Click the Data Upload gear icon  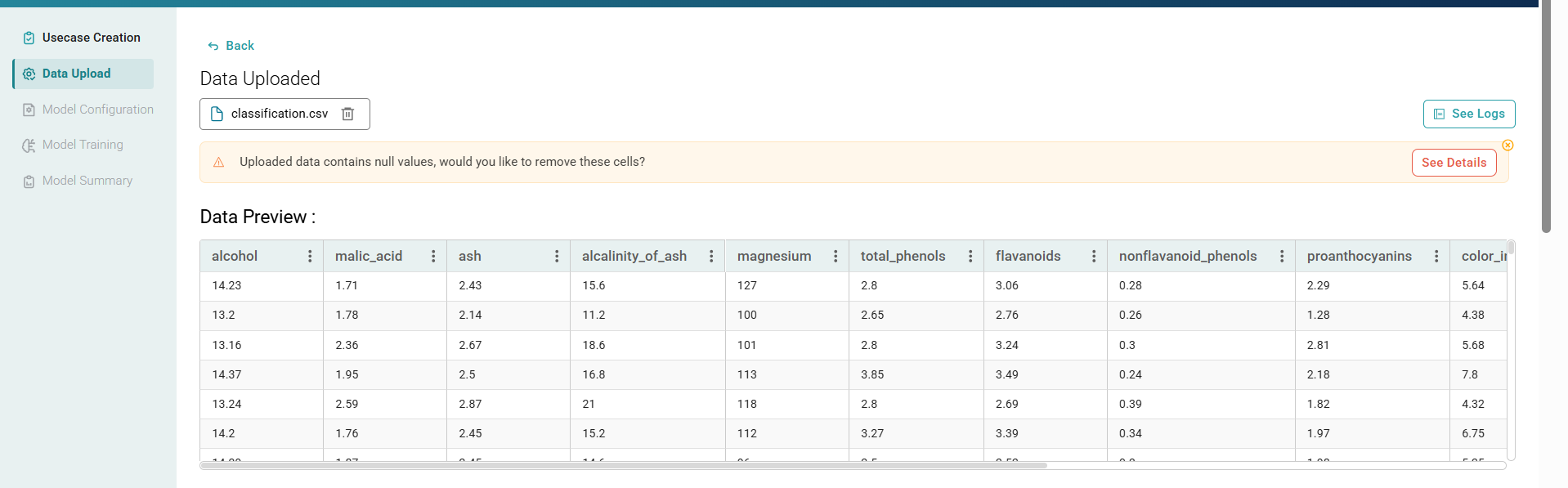pyautogui.click(x=29, y=74)
